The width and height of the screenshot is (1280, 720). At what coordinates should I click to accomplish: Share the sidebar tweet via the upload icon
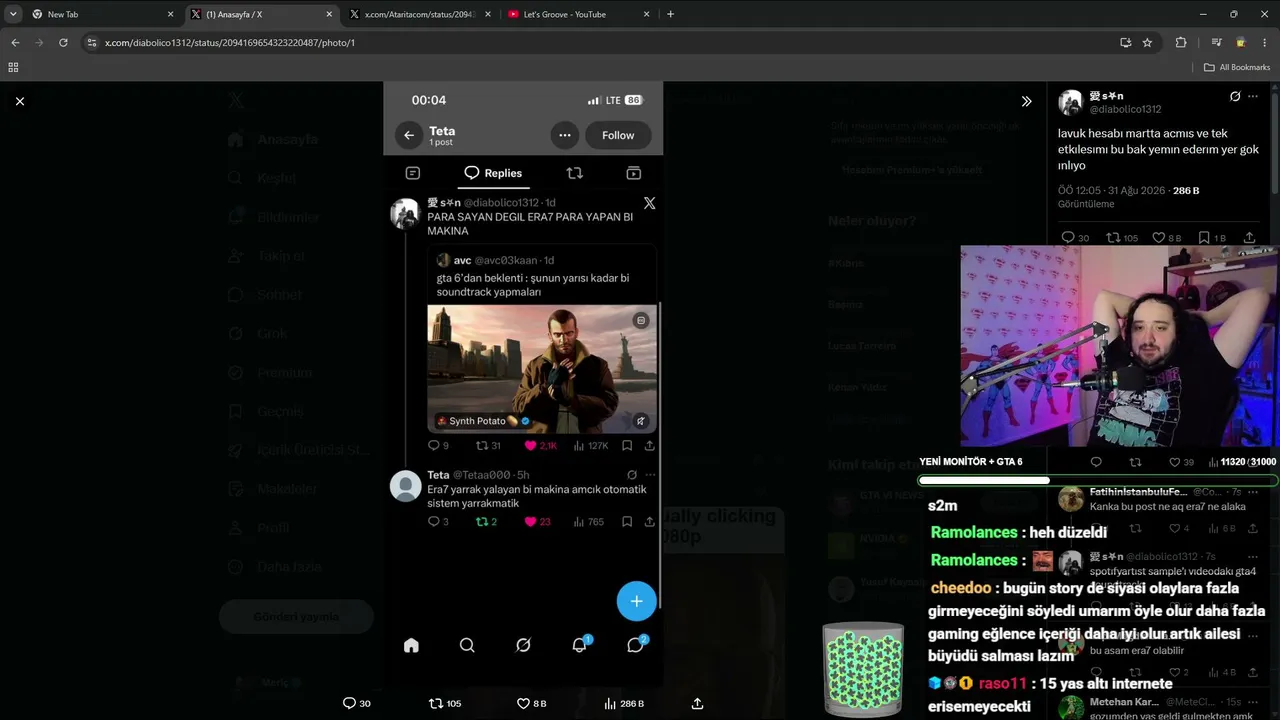pyautogui.click(x=1249, y=238)
